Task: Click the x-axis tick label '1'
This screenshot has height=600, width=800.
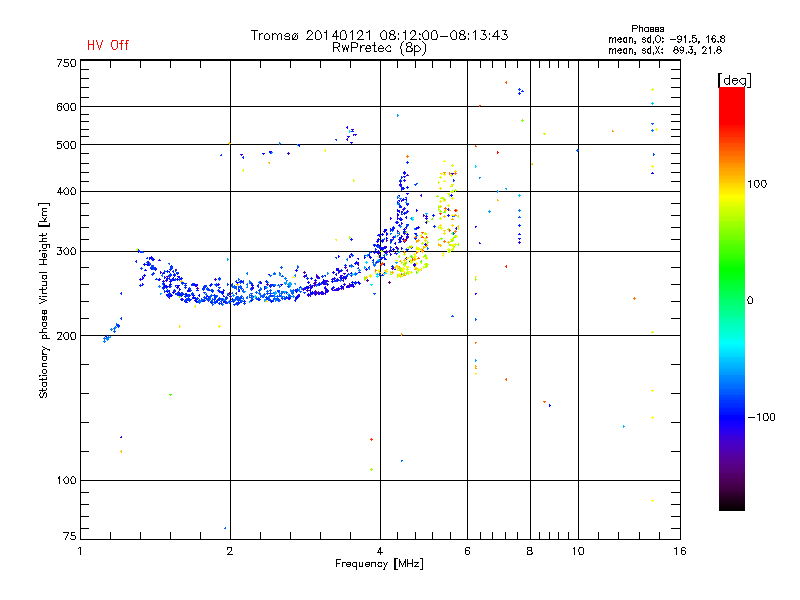Action: tap(80, 551)
